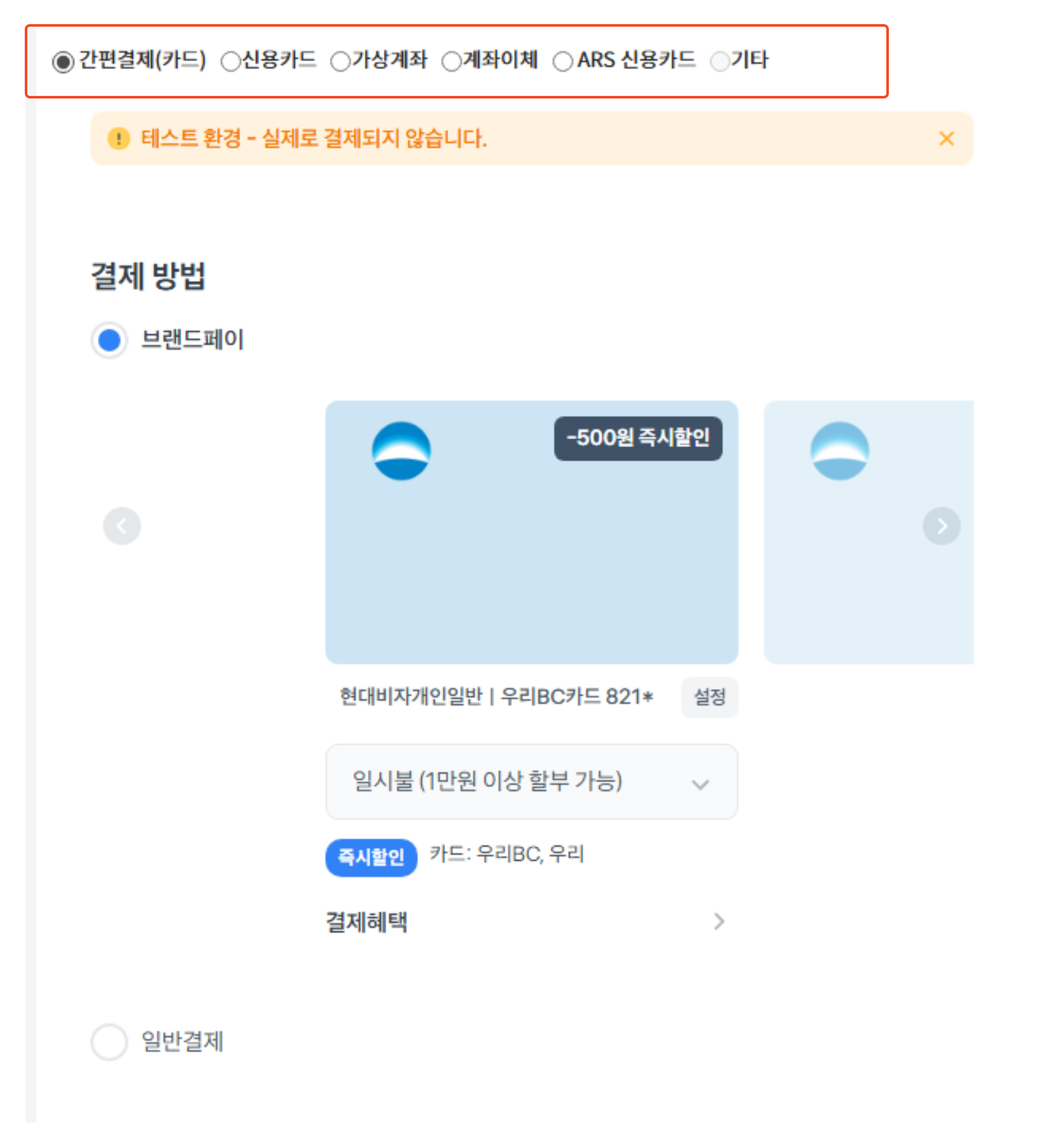1042x1148 pixels.
Task: Click the -500원 즉시할인 badge
Action: [638, 438]
